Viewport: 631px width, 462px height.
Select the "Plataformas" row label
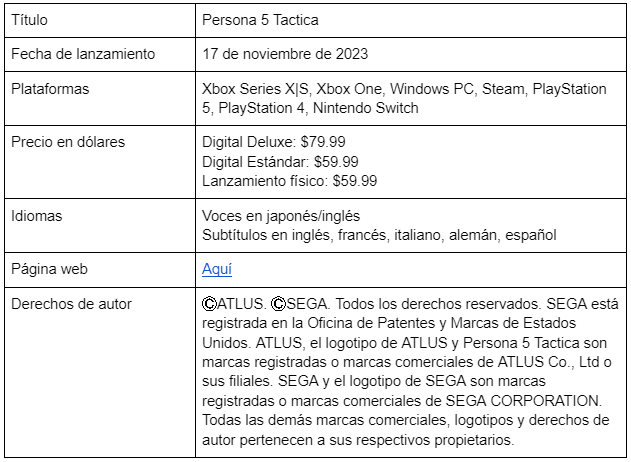[x=50, y=89]
